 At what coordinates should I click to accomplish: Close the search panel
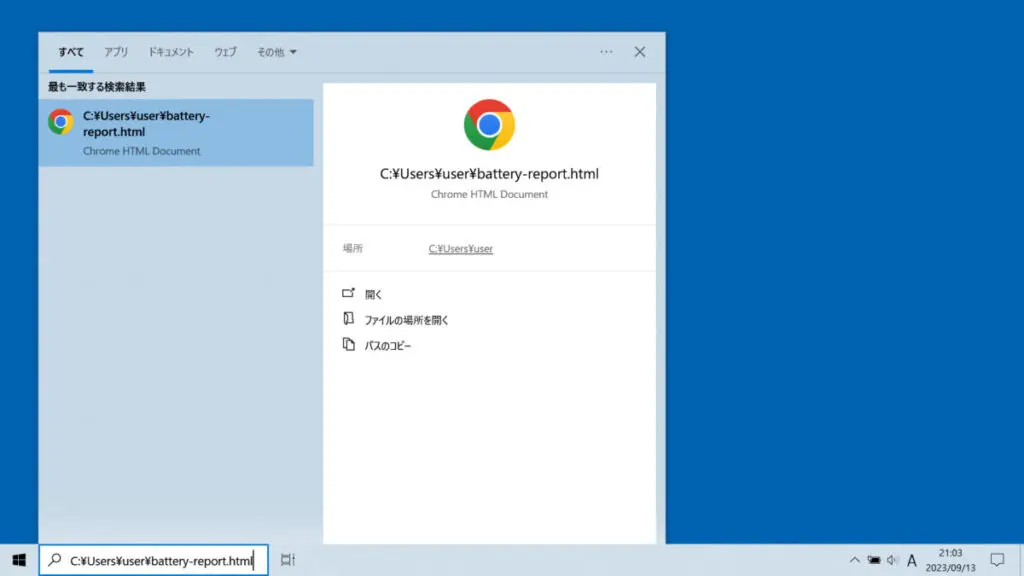coord(639,52)
